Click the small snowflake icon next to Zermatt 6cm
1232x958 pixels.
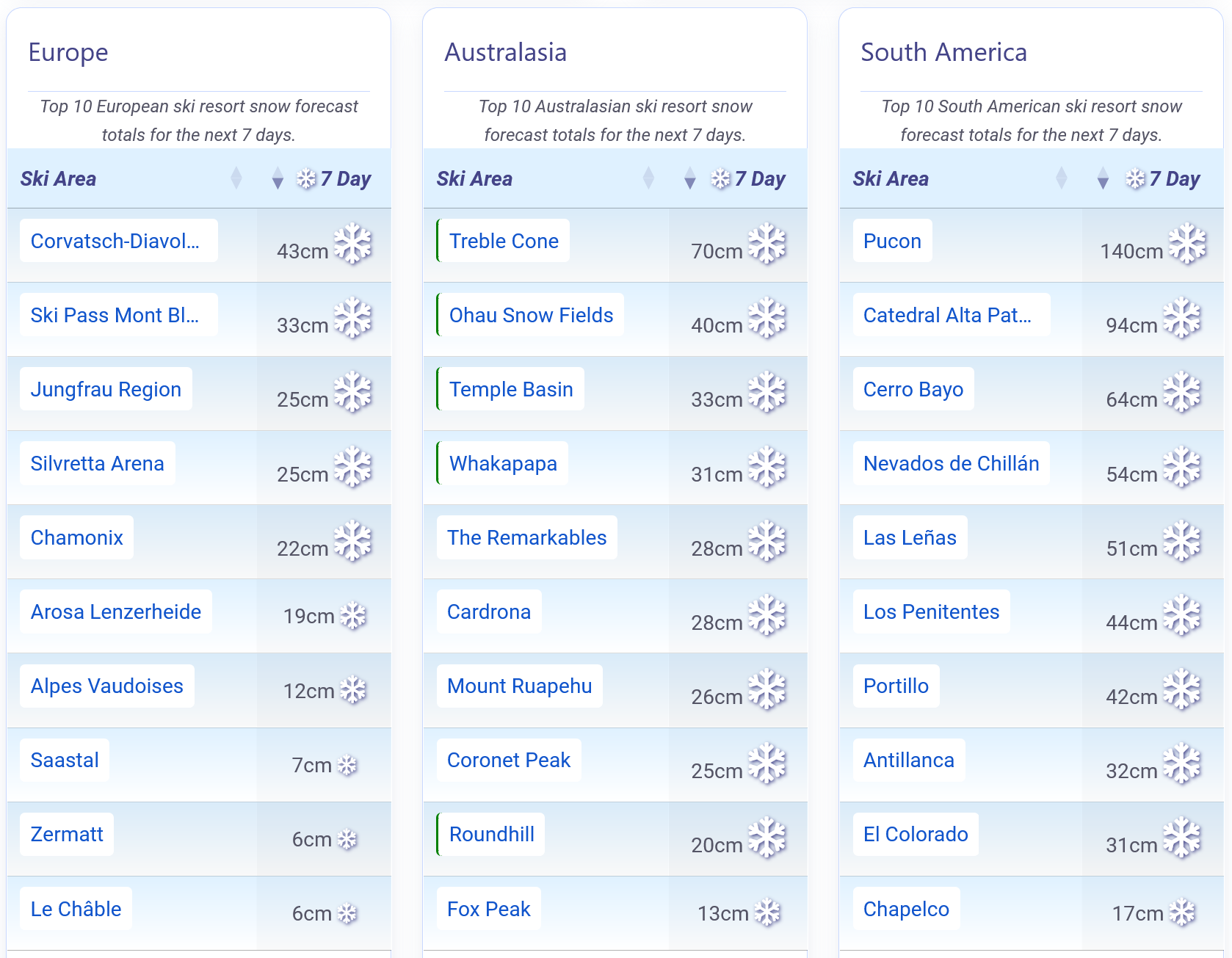point(347,839)
